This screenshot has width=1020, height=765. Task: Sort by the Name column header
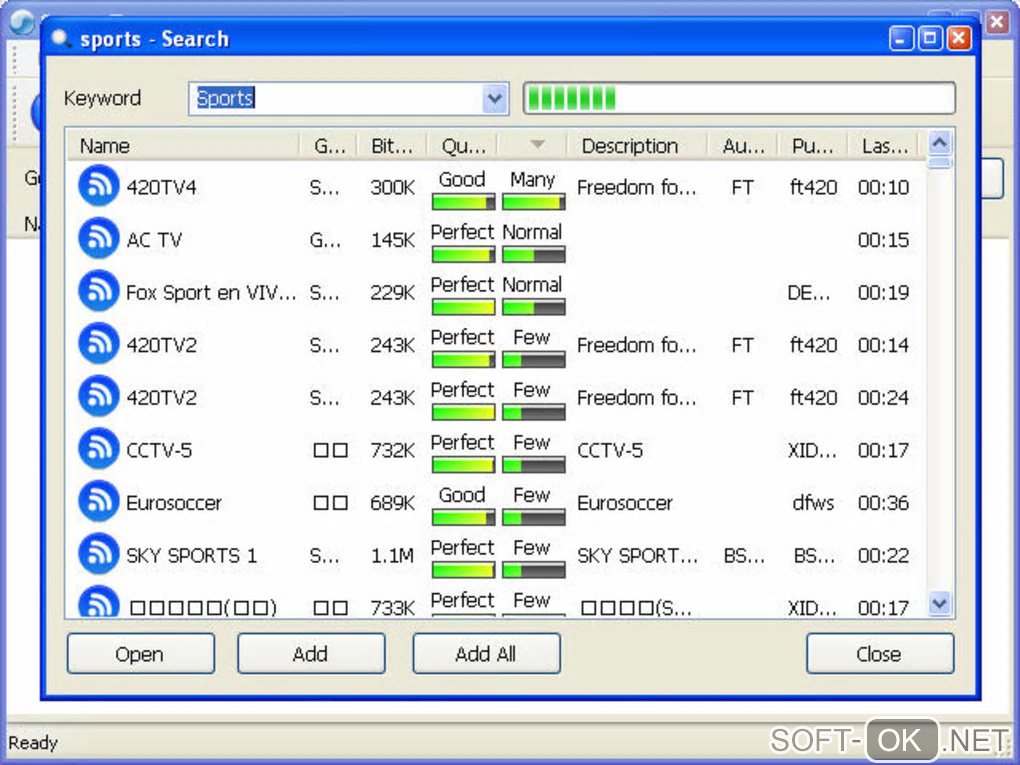pyautogui.click(x=183, y=146)
